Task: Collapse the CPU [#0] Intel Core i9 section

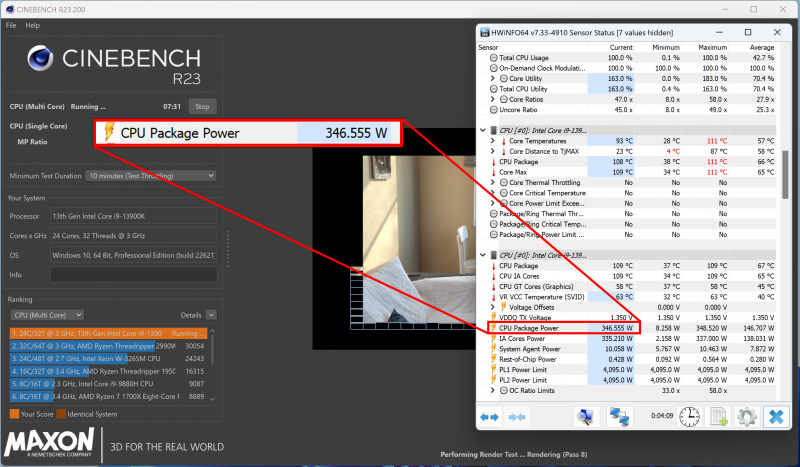Action: coord(484,130)
